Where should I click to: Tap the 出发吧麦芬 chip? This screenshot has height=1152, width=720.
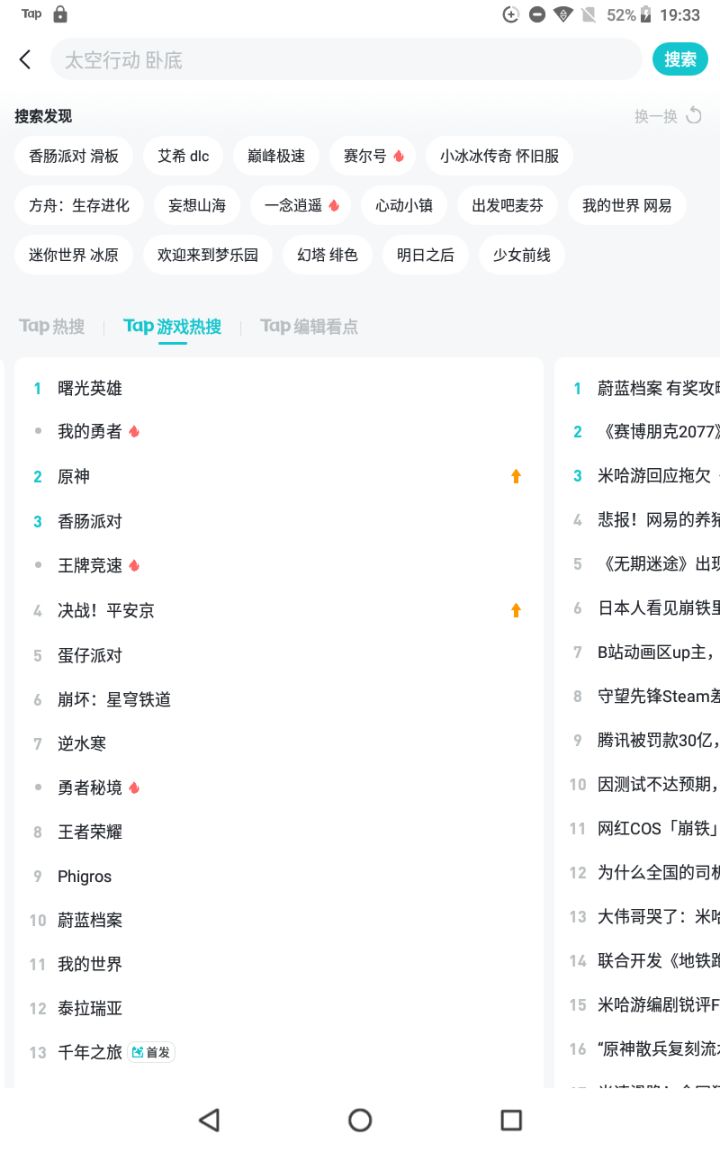pyautogui.click(x=508, y=206)
